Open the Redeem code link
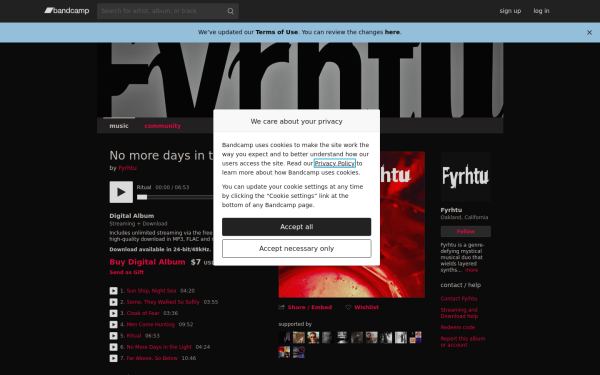This screenshot has height=375, width=600. tap(458, 328)
